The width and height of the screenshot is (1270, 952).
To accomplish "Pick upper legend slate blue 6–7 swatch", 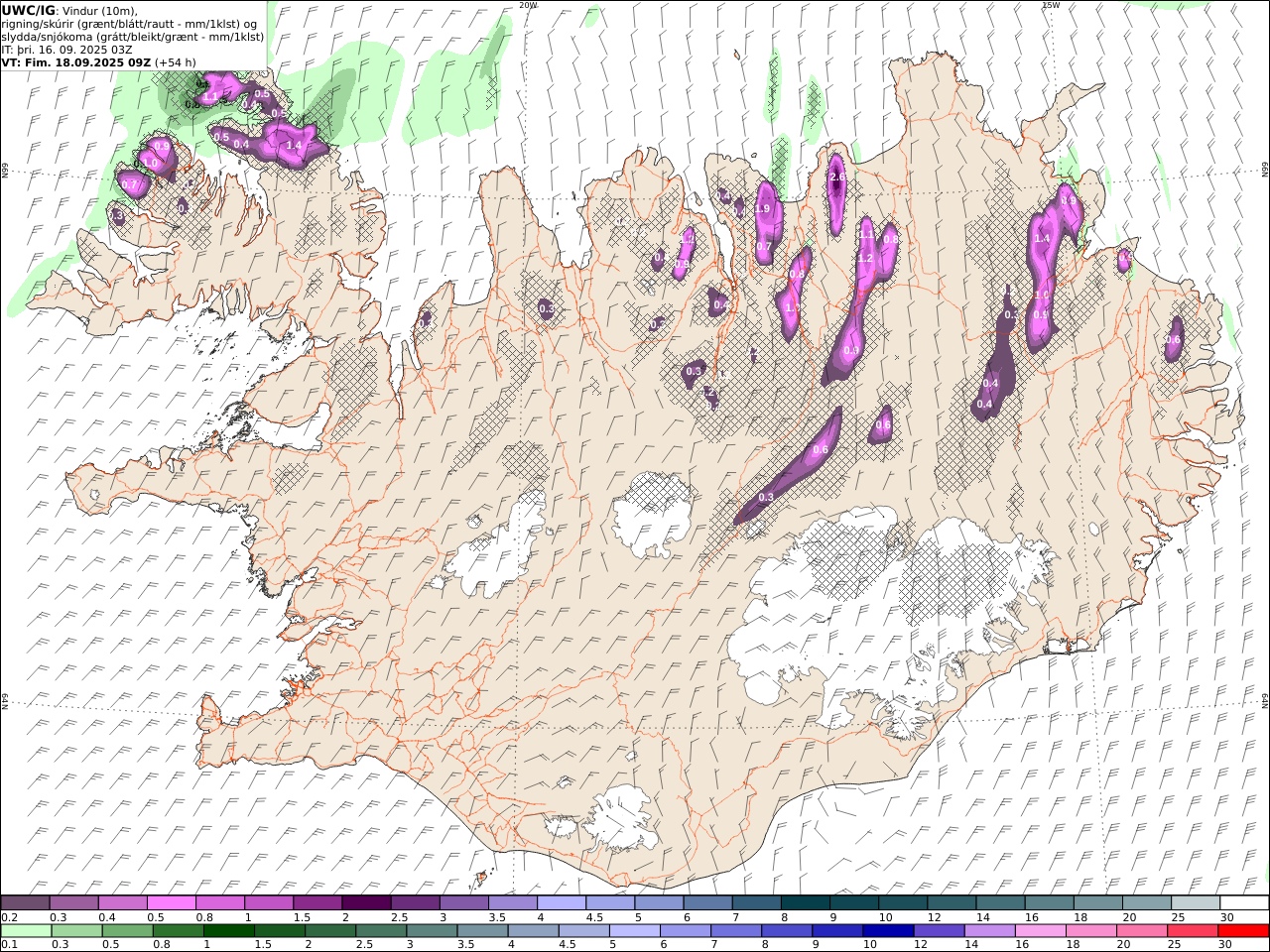I will (706, 902).
